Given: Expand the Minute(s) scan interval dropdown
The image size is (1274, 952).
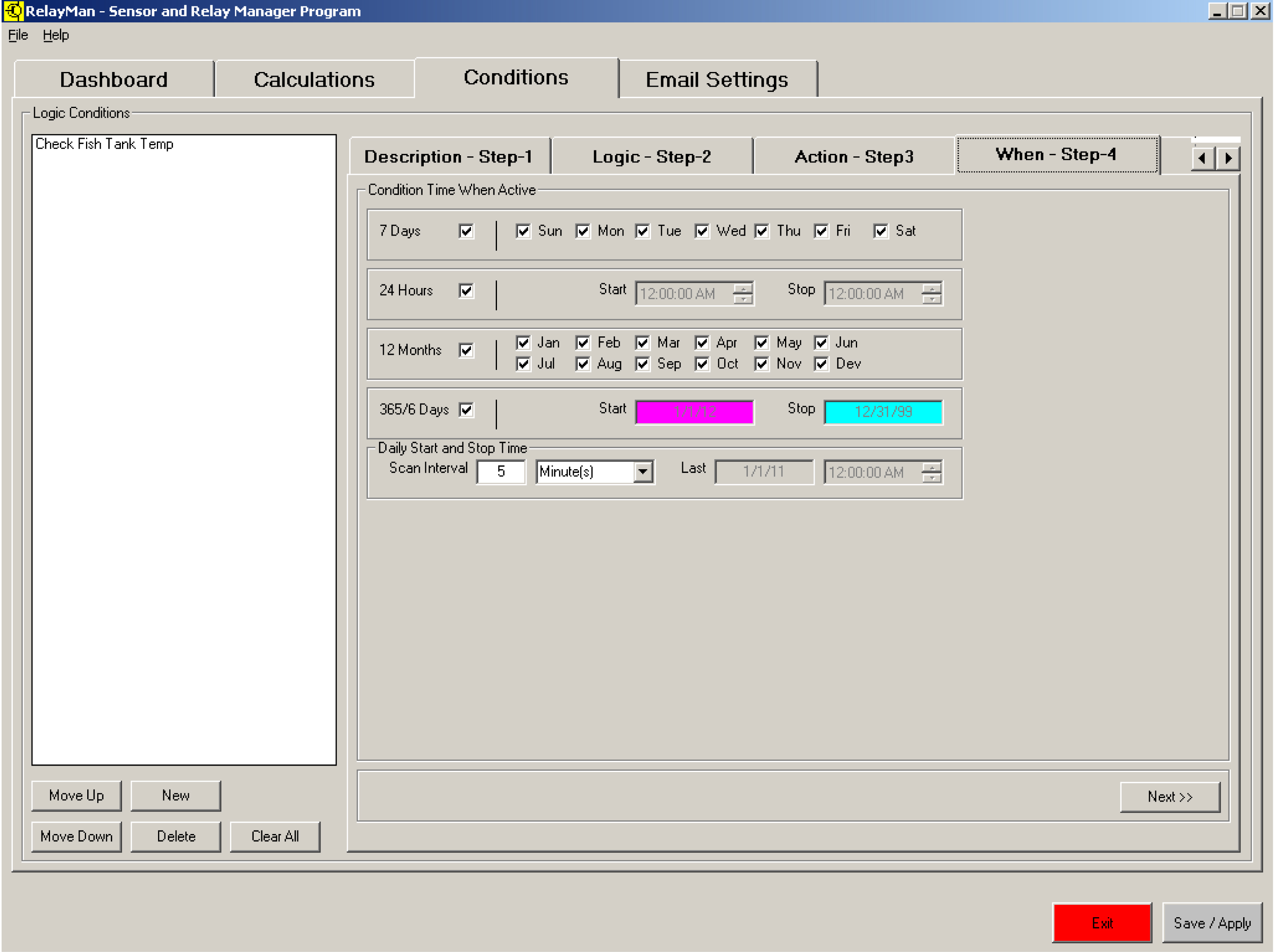Looking at the screenshot, I should click(x=643, y=472).
